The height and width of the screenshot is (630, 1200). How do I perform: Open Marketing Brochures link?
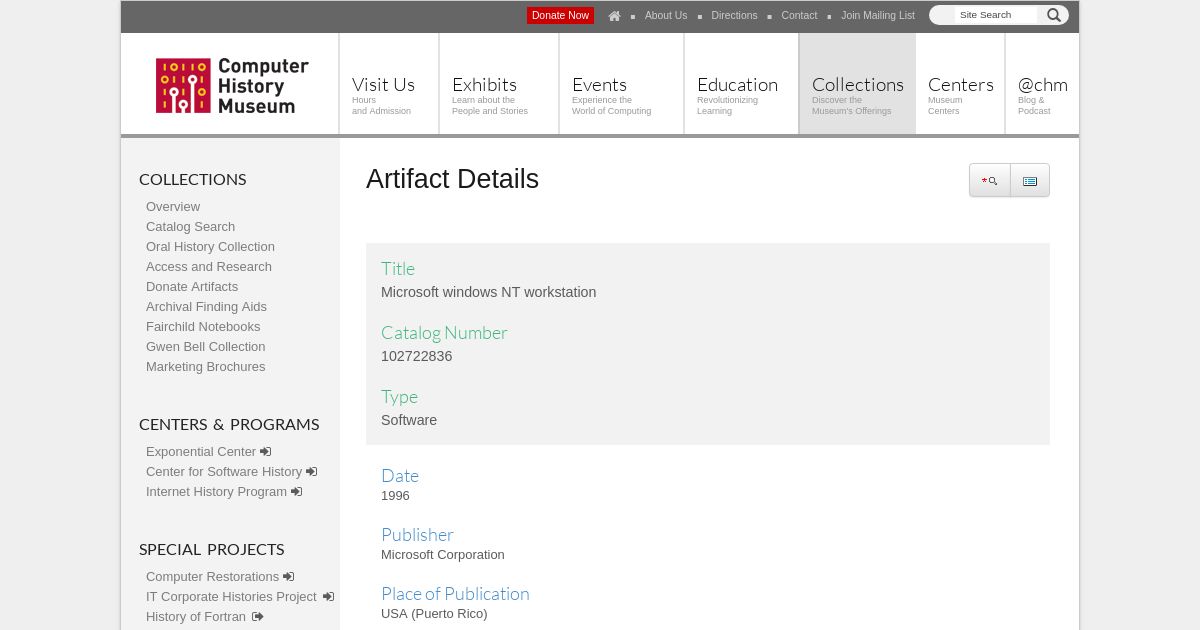205,367
